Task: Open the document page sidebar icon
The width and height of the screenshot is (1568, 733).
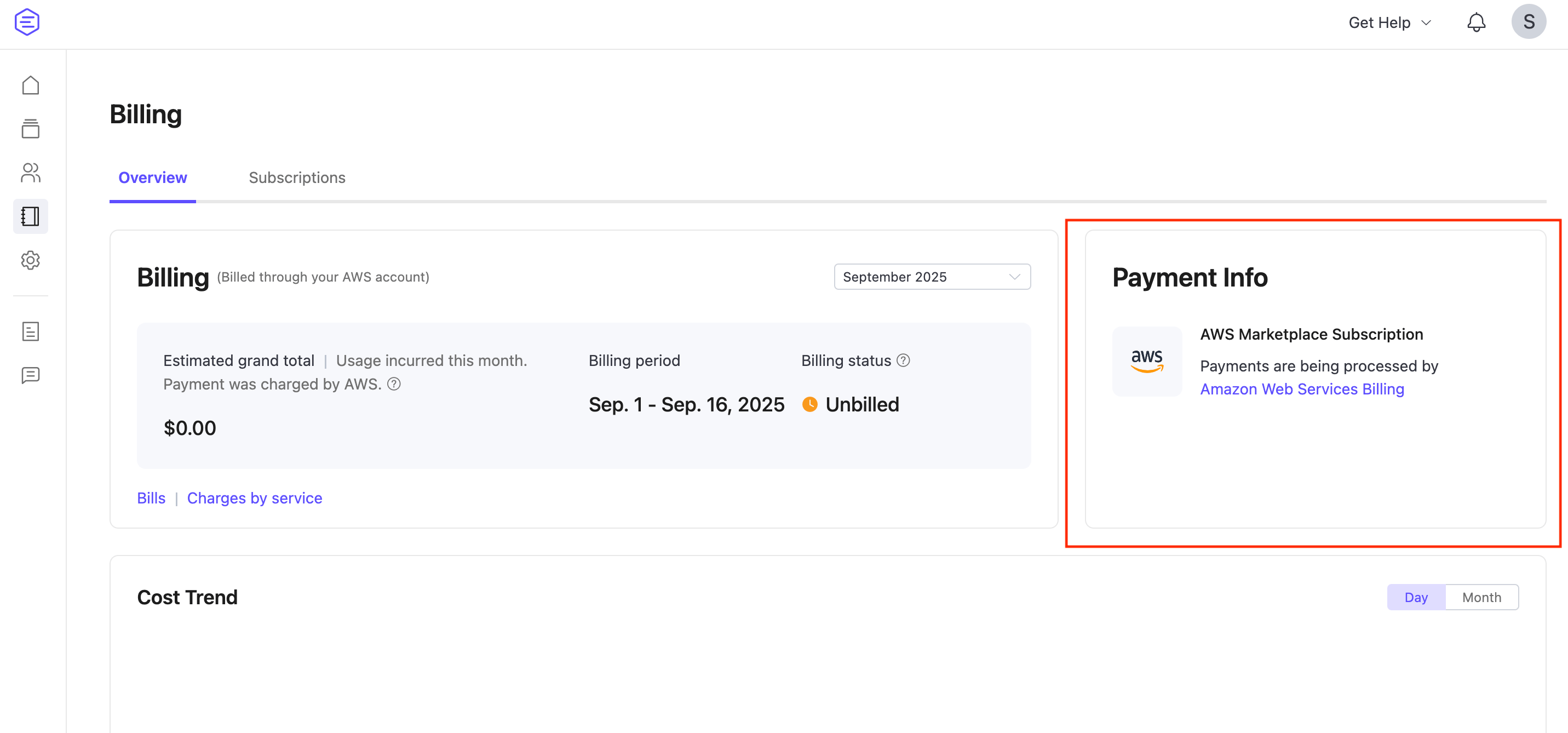Action: (31, 331)
